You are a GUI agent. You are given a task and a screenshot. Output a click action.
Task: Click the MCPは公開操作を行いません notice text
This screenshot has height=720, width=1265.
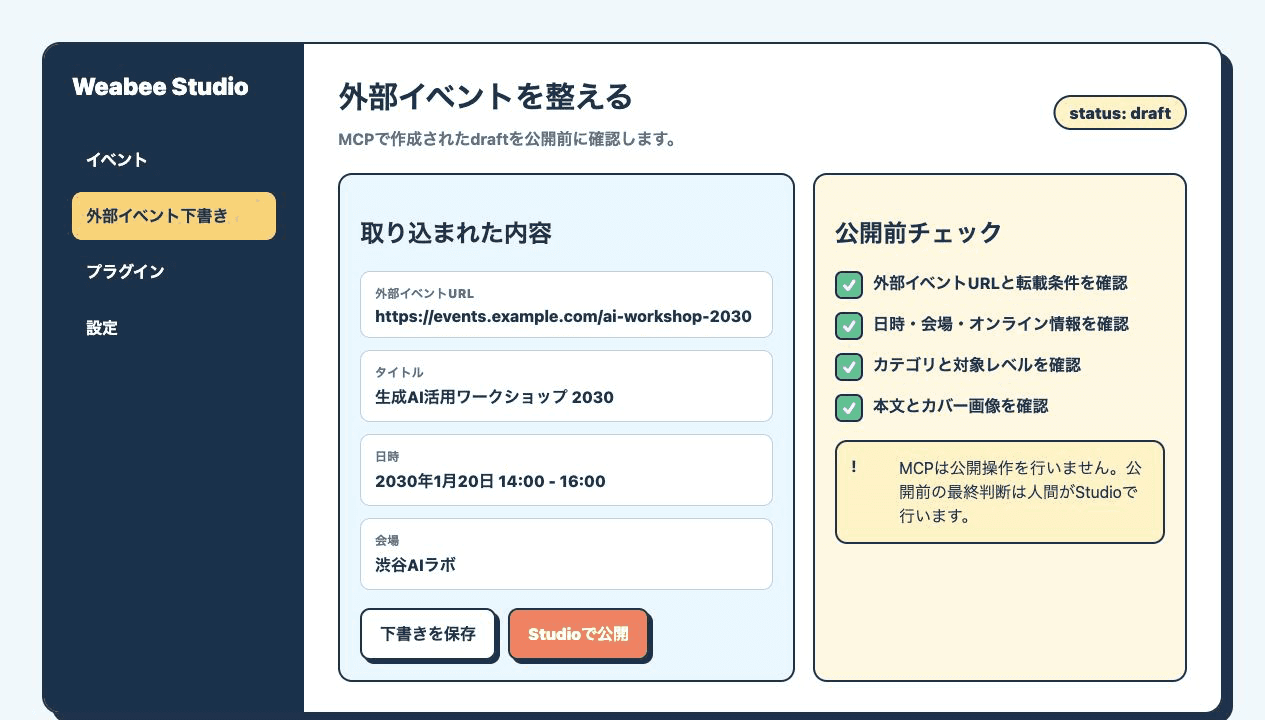coord(1020,492)
